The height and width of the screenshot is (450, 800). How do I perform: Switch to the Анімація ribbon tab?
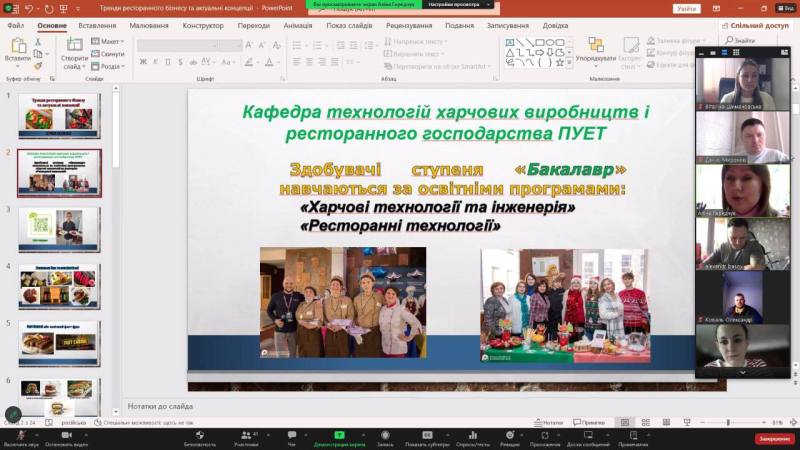[297, 25]
